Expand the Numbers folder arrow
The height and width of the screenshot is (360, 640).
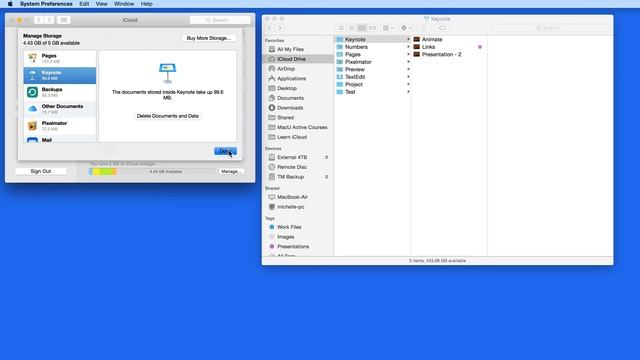click(x=408, y=47)
